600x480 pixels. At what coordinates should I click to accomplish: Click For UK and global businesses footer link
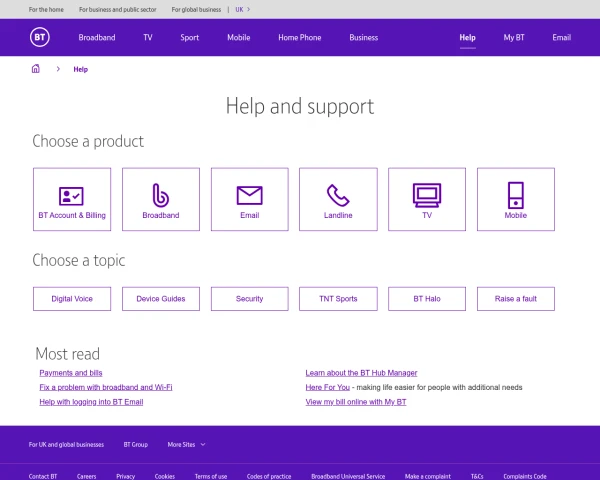tap(66, 444)
